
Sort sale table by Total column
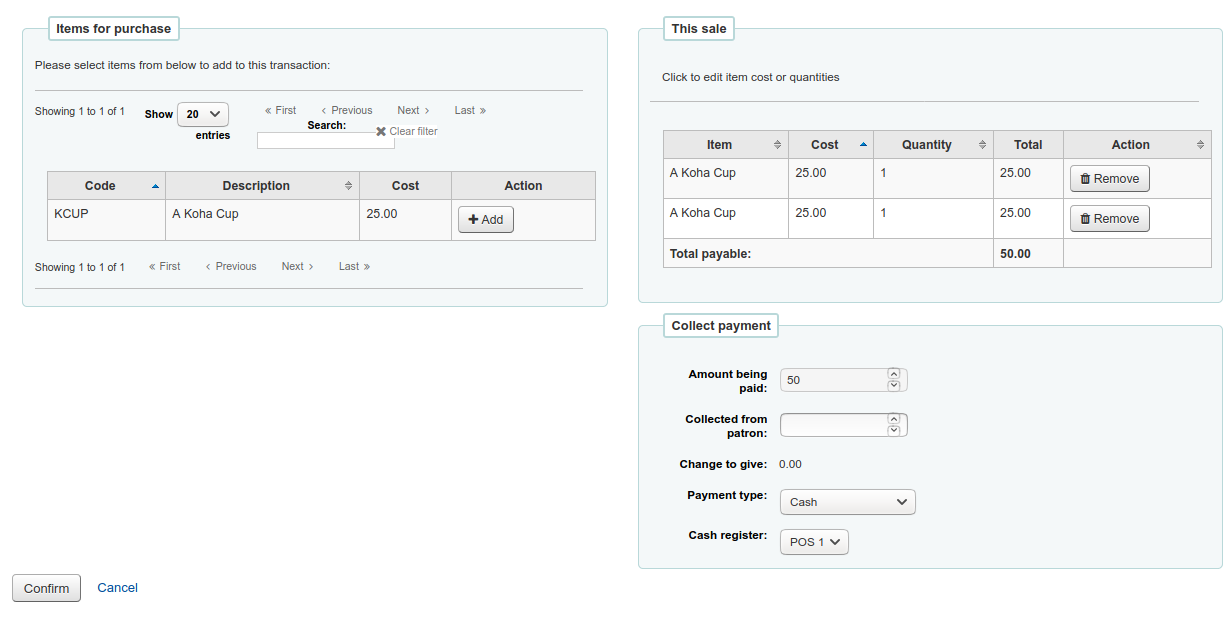(1027, 145)
